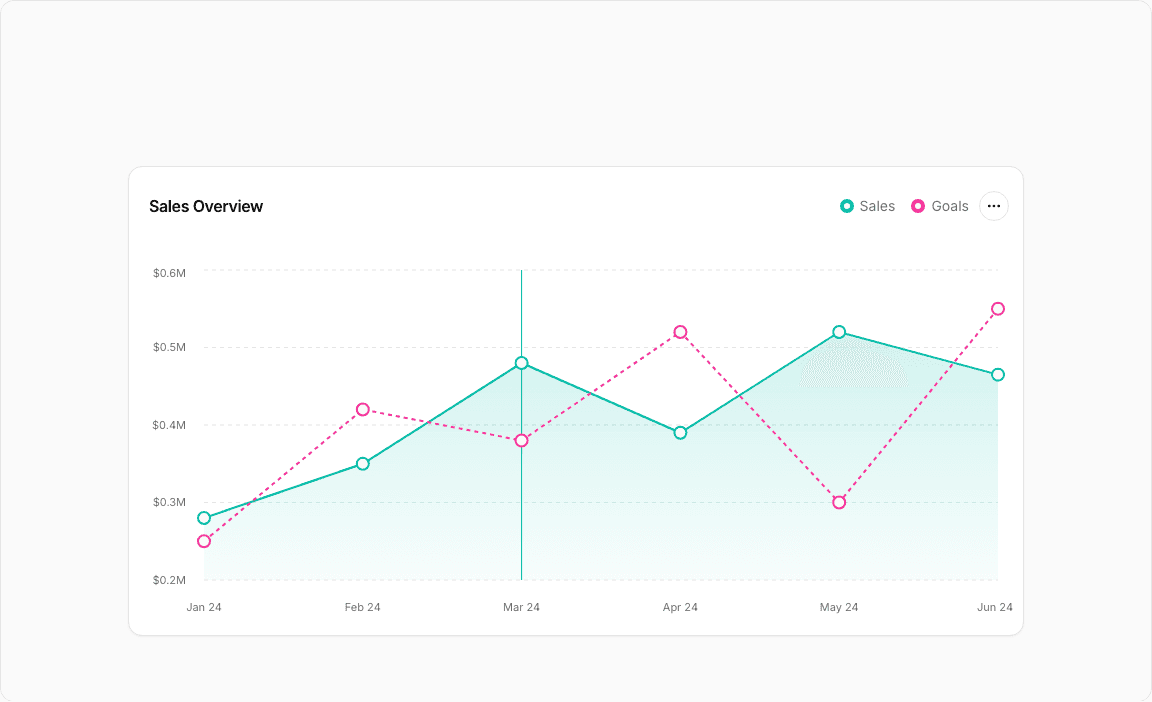Select the Sales data point for Mar 24

[521, 363]
